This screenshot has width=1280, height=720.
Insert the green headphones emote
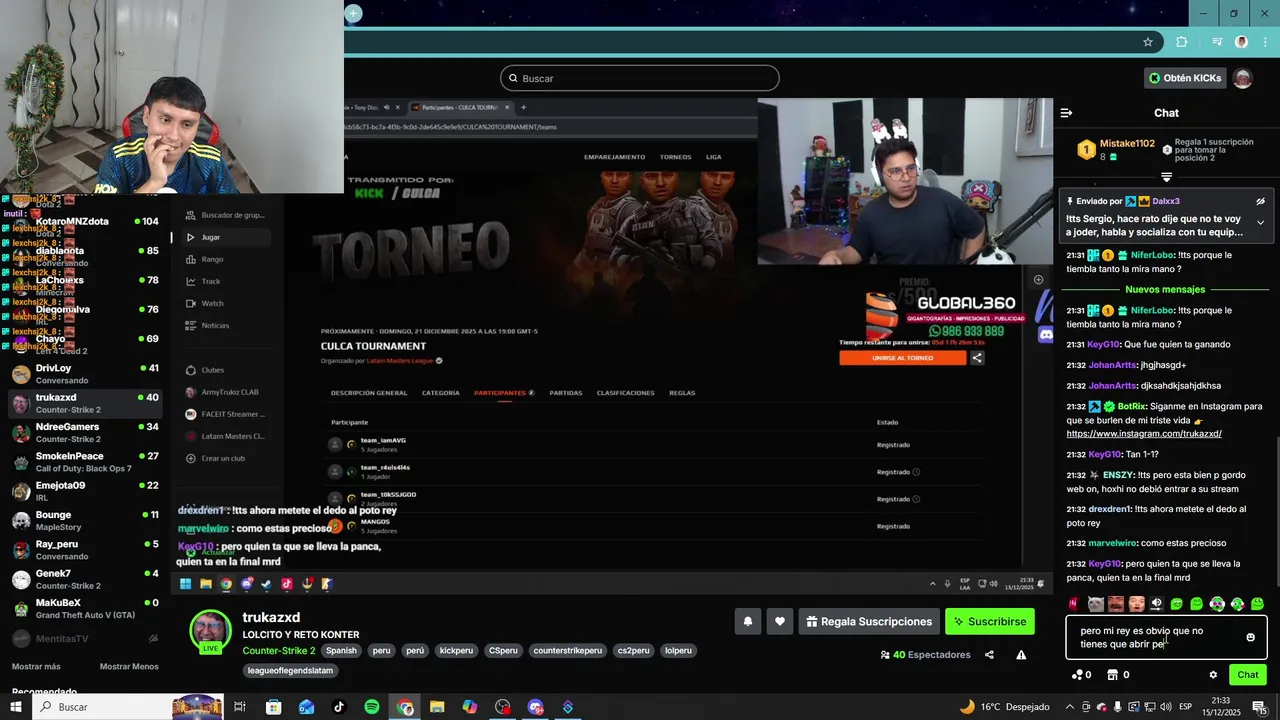tap(1217, 604)
